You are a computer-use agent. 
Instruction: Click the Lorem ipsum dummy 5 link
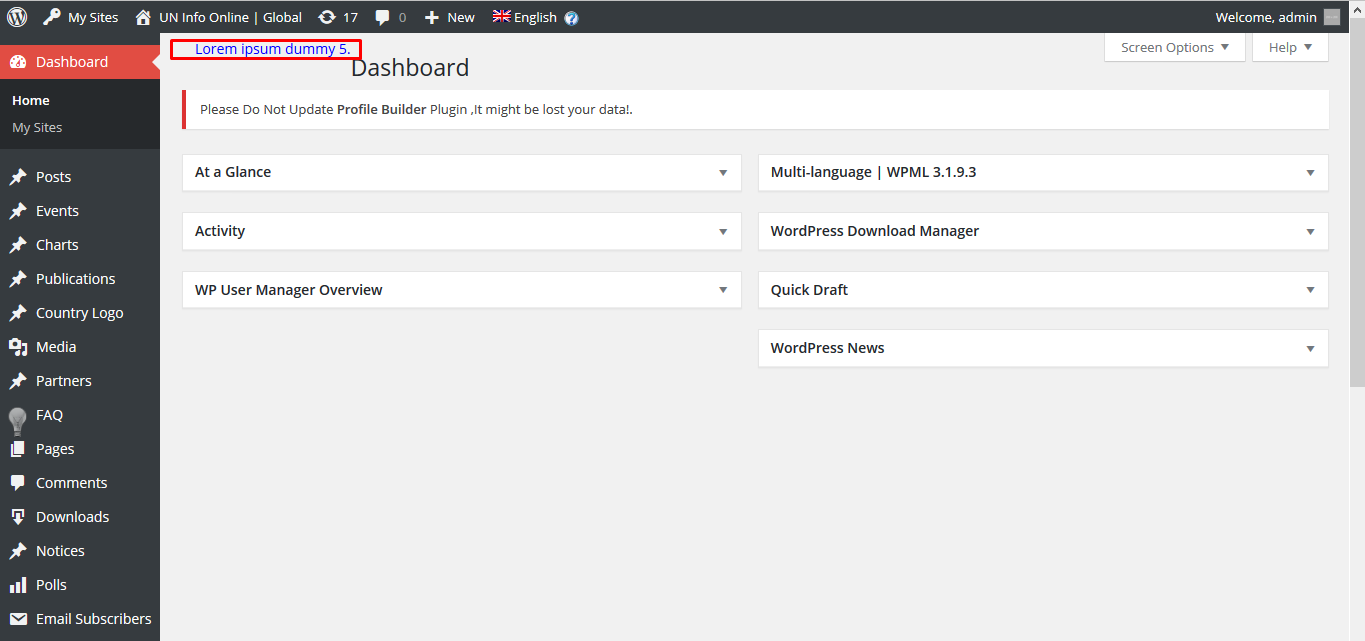tap(273, 49)
